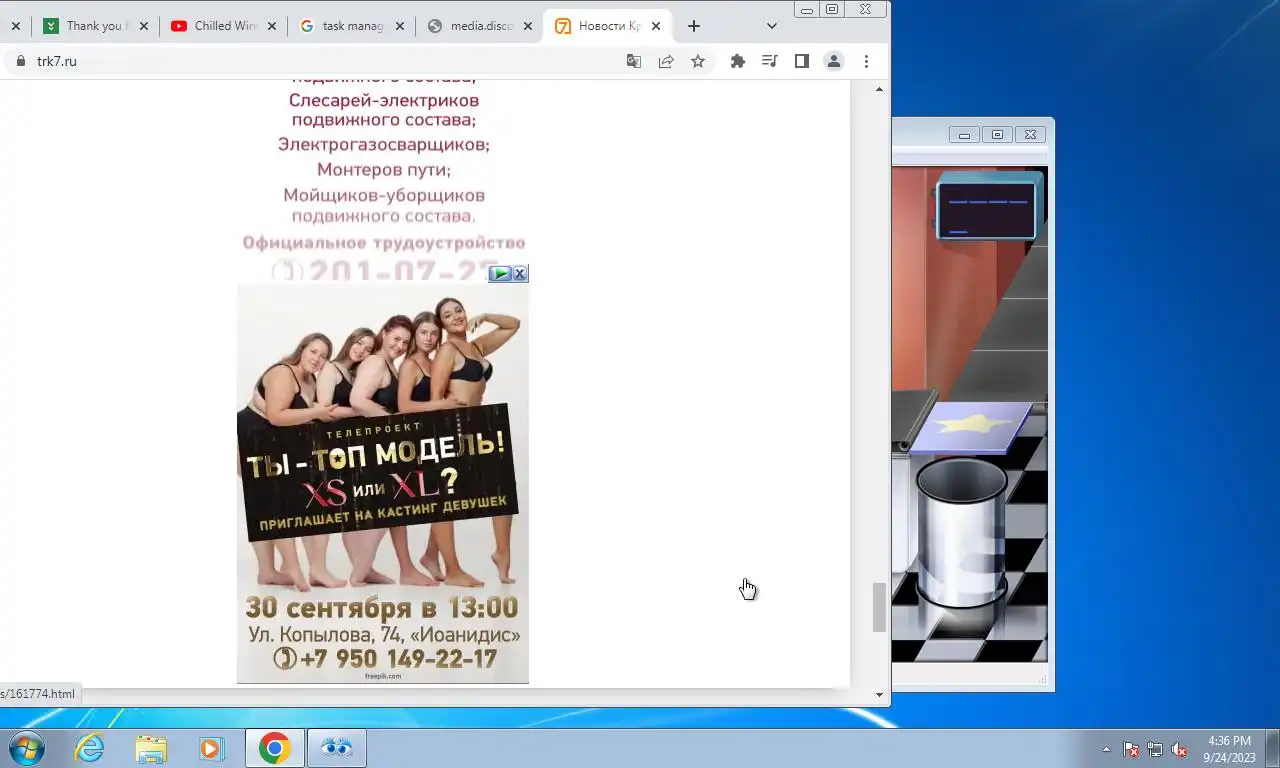Open the Action Center flag icon
The image size is (1280, 768).
1131,749
